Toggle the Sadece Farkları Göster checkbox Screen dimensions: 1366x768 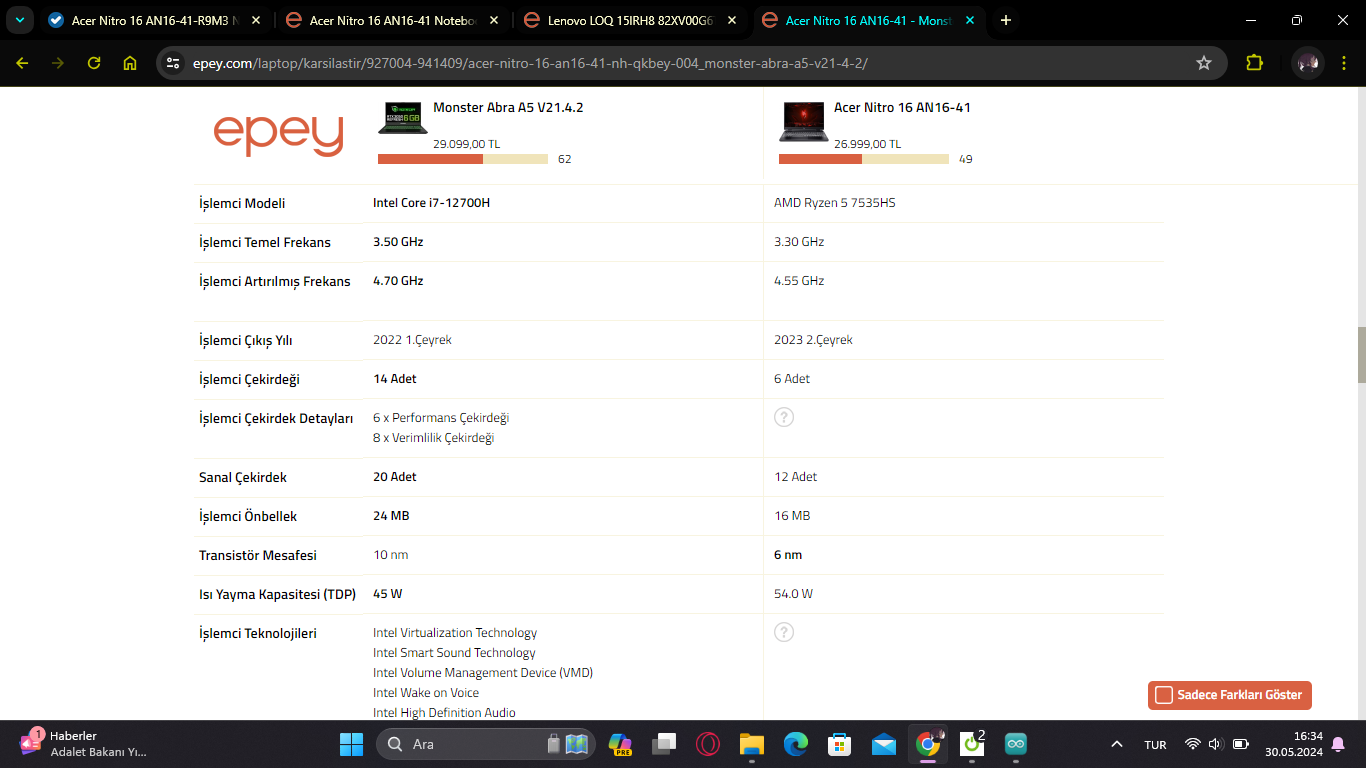click(1164, 695)
